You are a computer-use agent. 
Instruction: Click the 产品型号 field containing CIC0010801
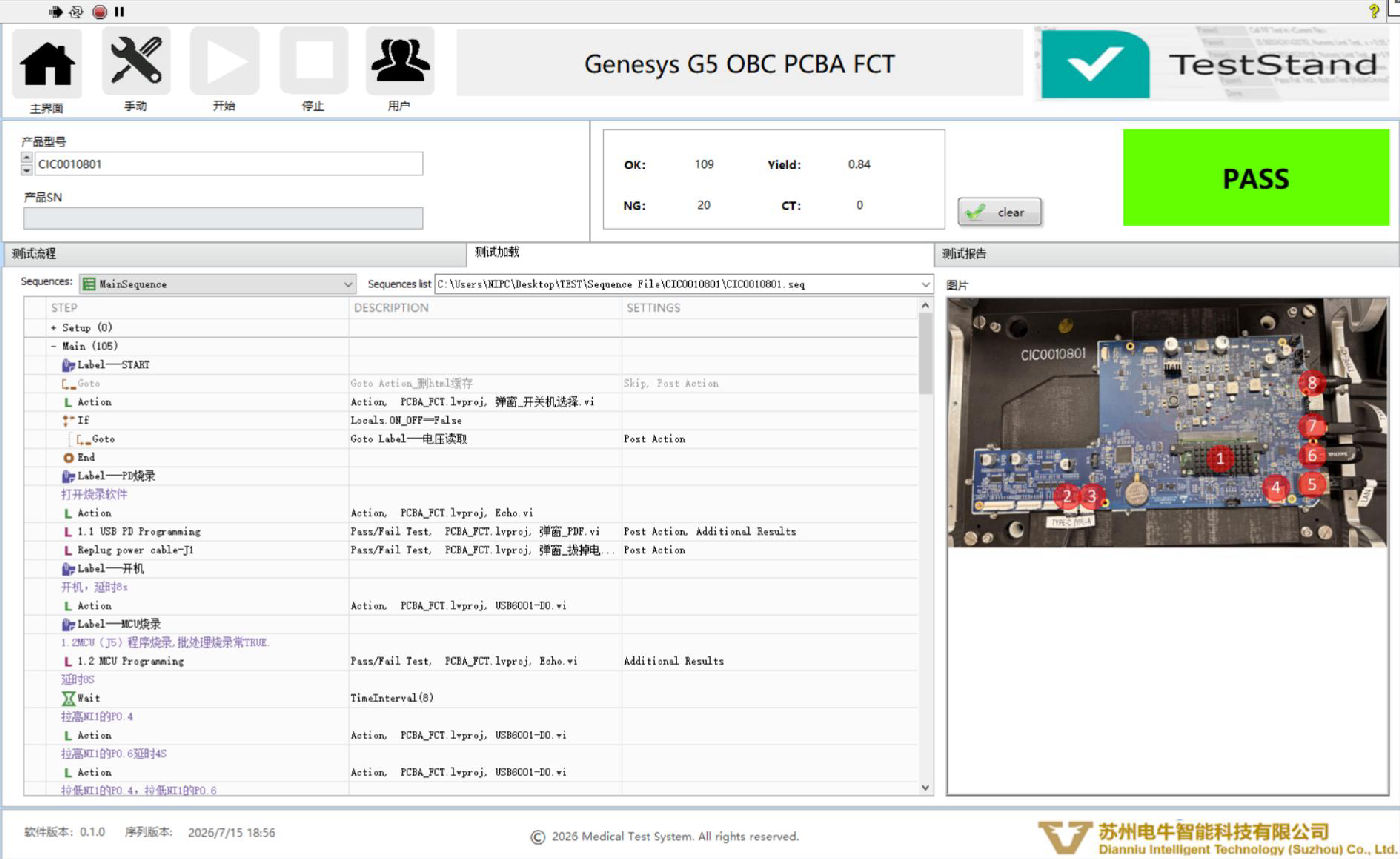coord(228,164)
